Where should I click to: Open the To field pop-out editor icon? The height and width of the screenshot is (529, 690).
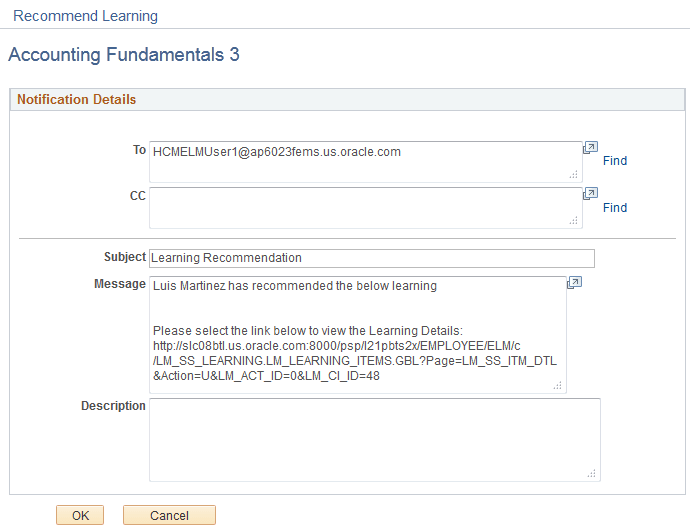coord(590,147)
